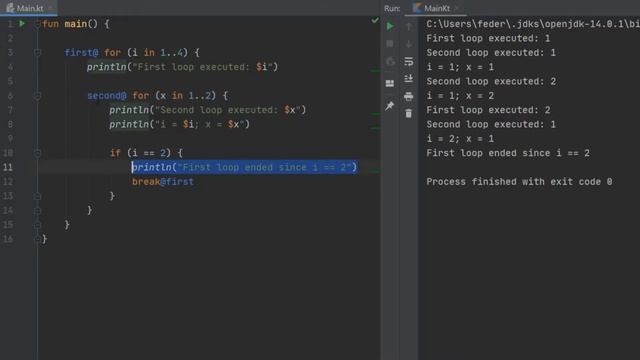Collapse the first@ for loop fold marker
The image size is (640, 360).
tap(37, 53)
